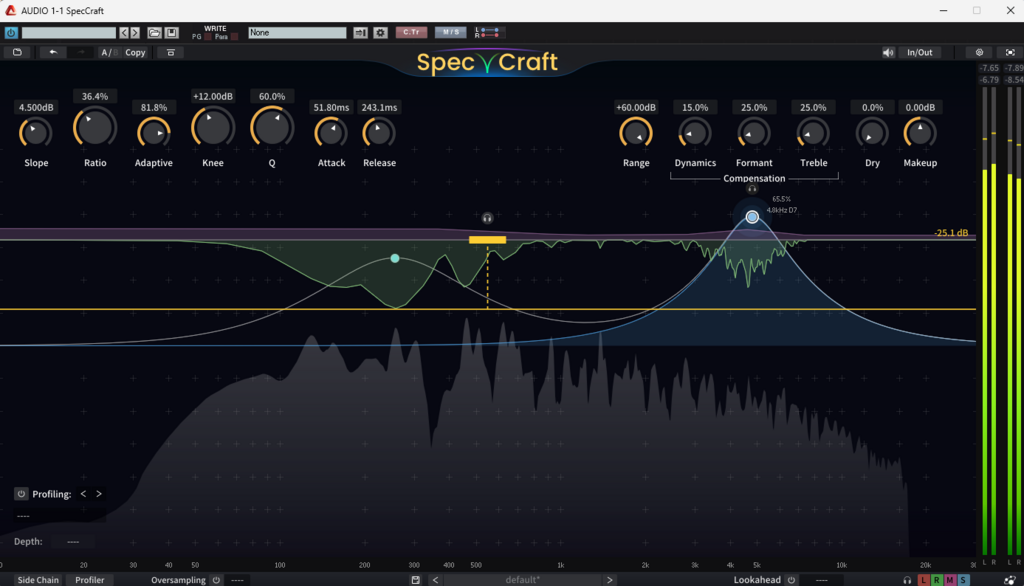Viewport: 1024px width, 586px height.
Task: Open the bottom-right corner options icon
Action: 1010,579
